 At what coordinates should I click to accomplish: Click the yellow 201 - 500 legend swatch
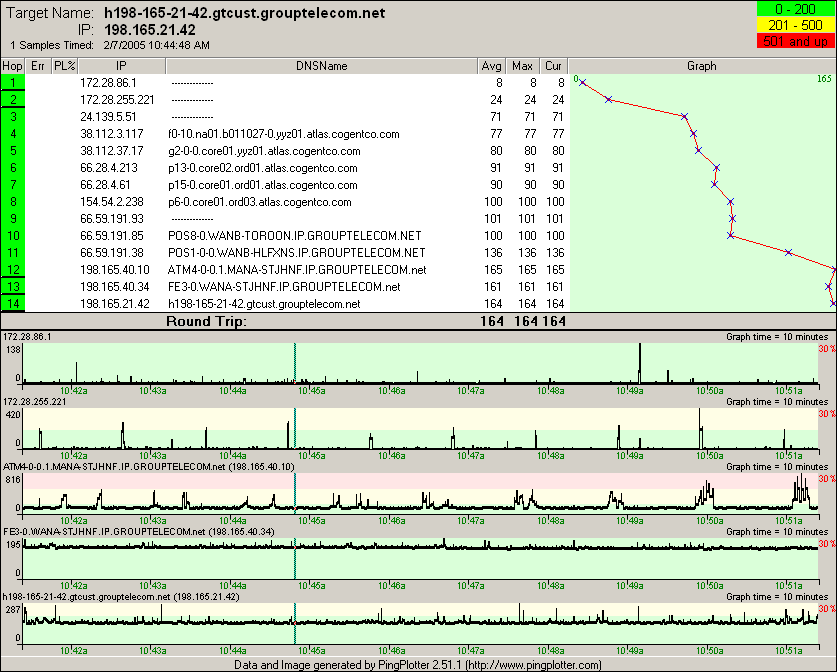click(x=795, y=26)
